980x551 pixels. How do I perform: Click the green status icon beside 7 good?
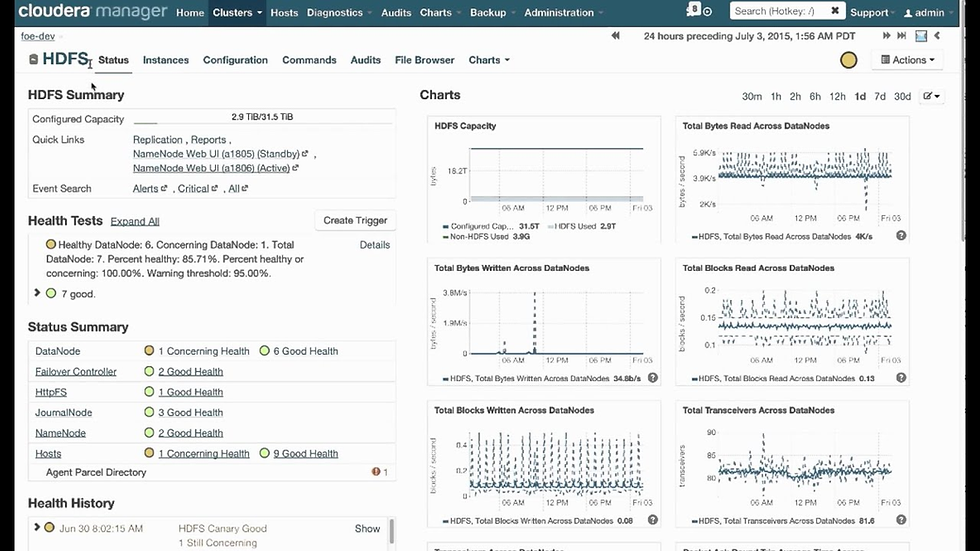(51, 293)
